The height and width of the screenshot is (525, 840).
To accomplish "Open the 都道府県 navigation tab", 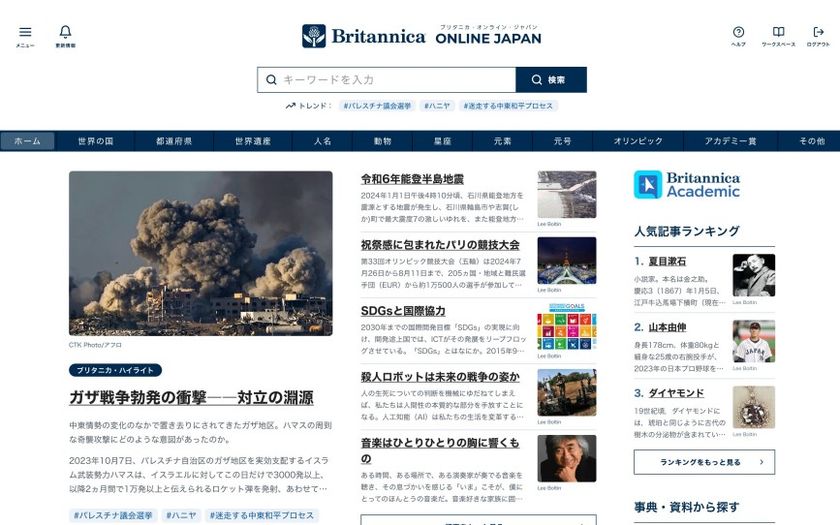I will [x=174, y=141].
